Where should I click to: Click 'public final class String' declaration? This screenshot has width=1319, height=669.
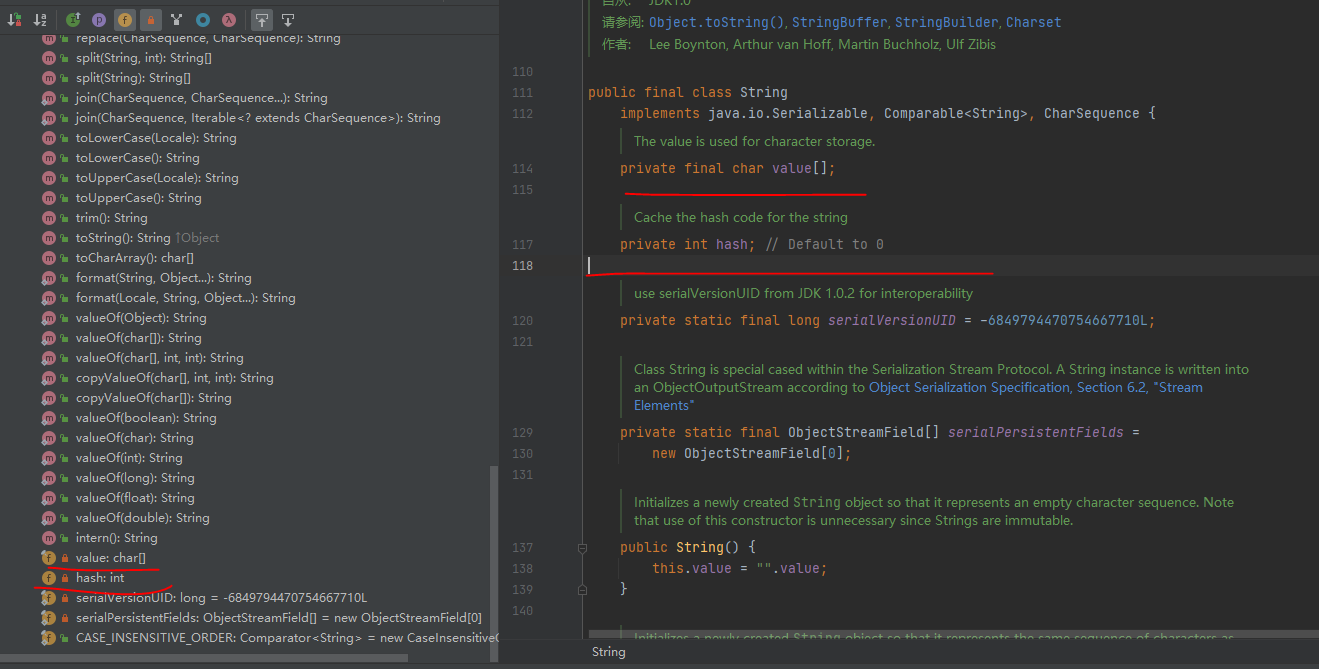pyautogui.click(x=688, y=92)
